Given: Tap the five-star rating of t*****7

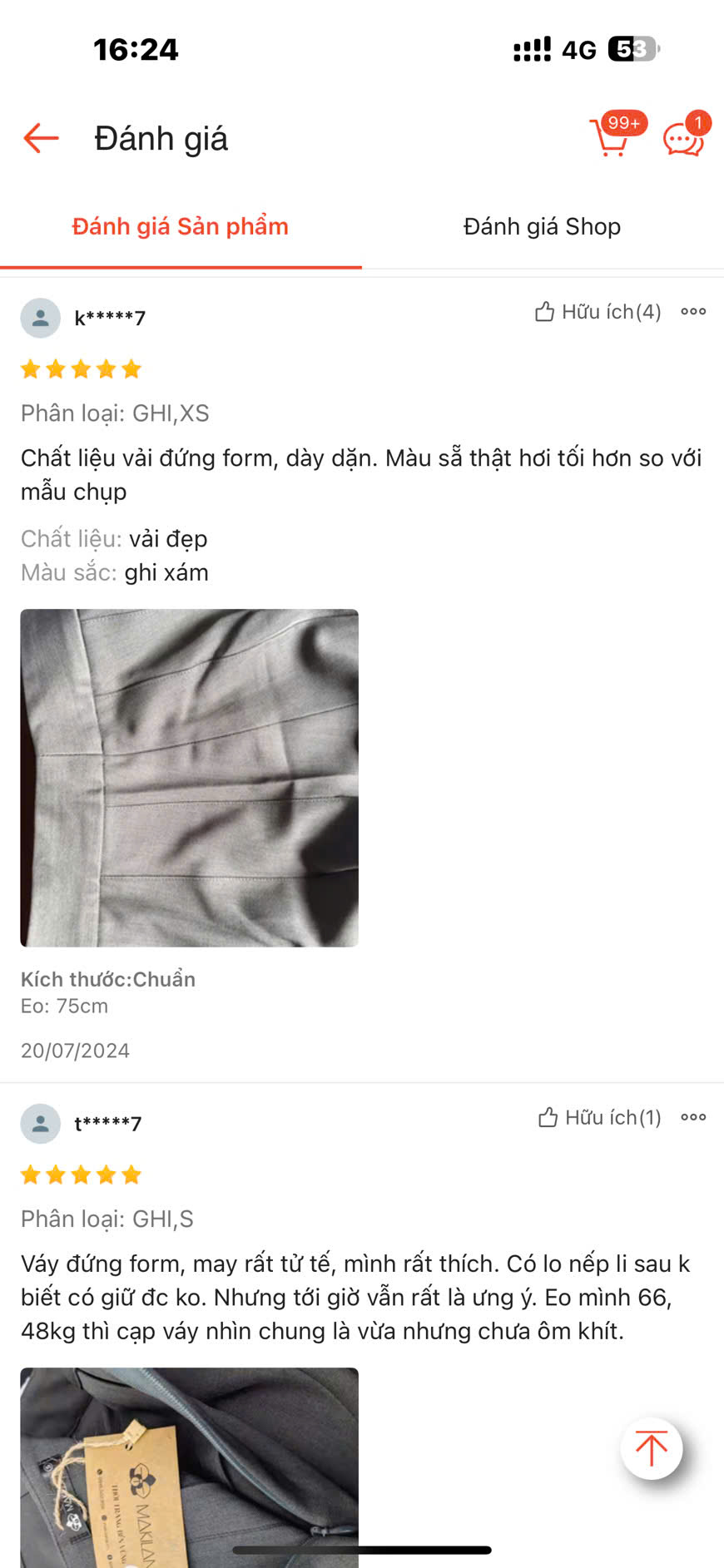Looking at the screenshot, I should [81, 1175].
